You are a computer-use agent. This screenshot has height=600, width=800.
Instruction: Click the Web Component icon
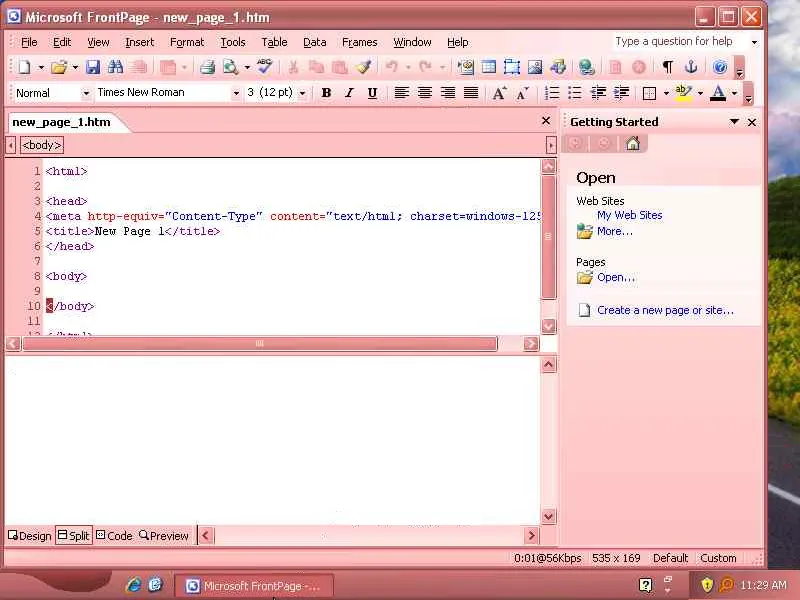click(465, 67)
